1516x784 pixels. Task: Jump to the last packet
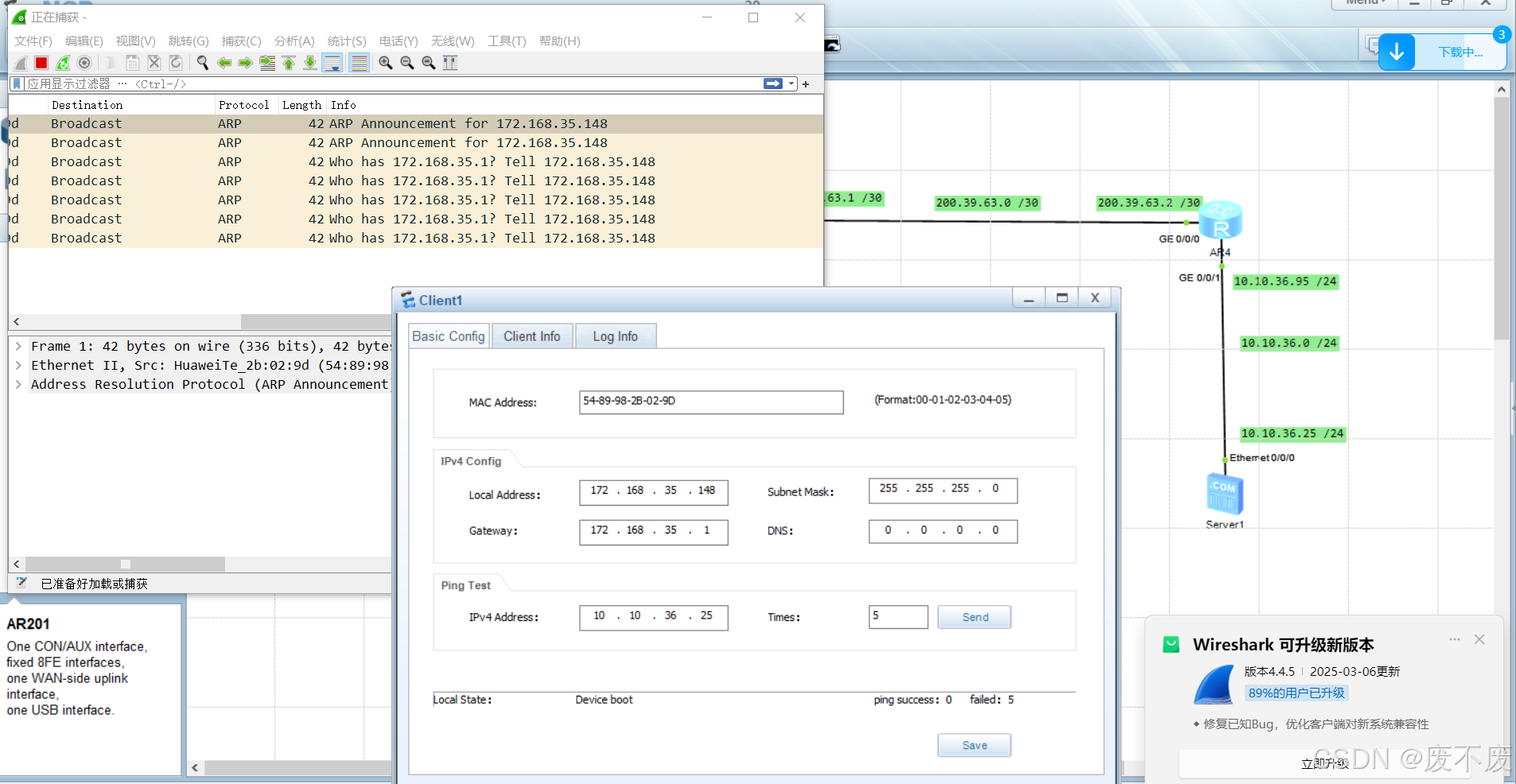point(310,63)
